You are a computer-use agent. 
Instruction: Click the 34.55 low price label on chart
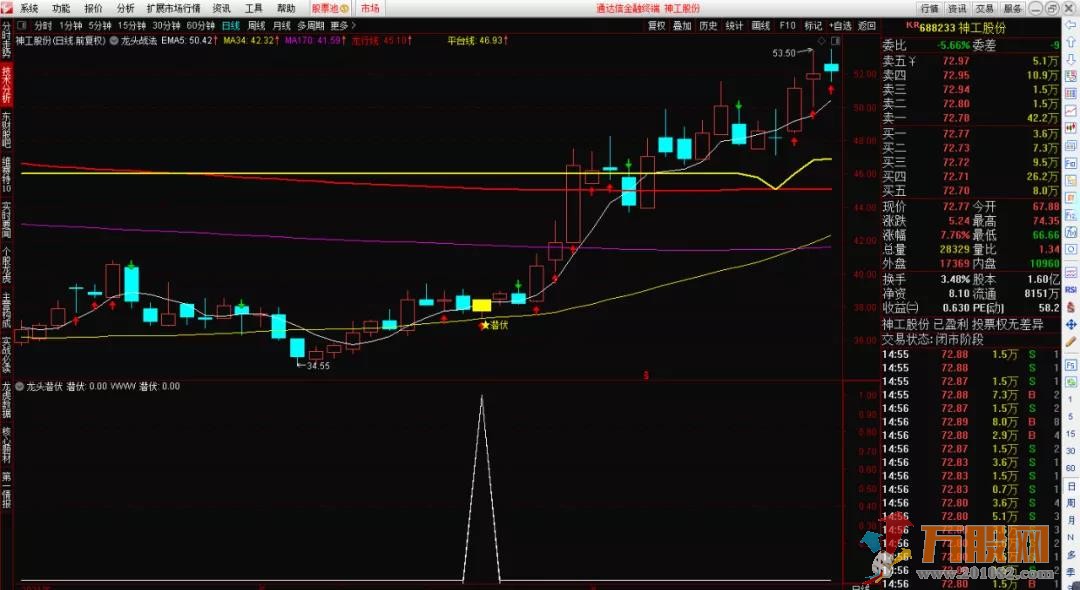pos(318,366)
